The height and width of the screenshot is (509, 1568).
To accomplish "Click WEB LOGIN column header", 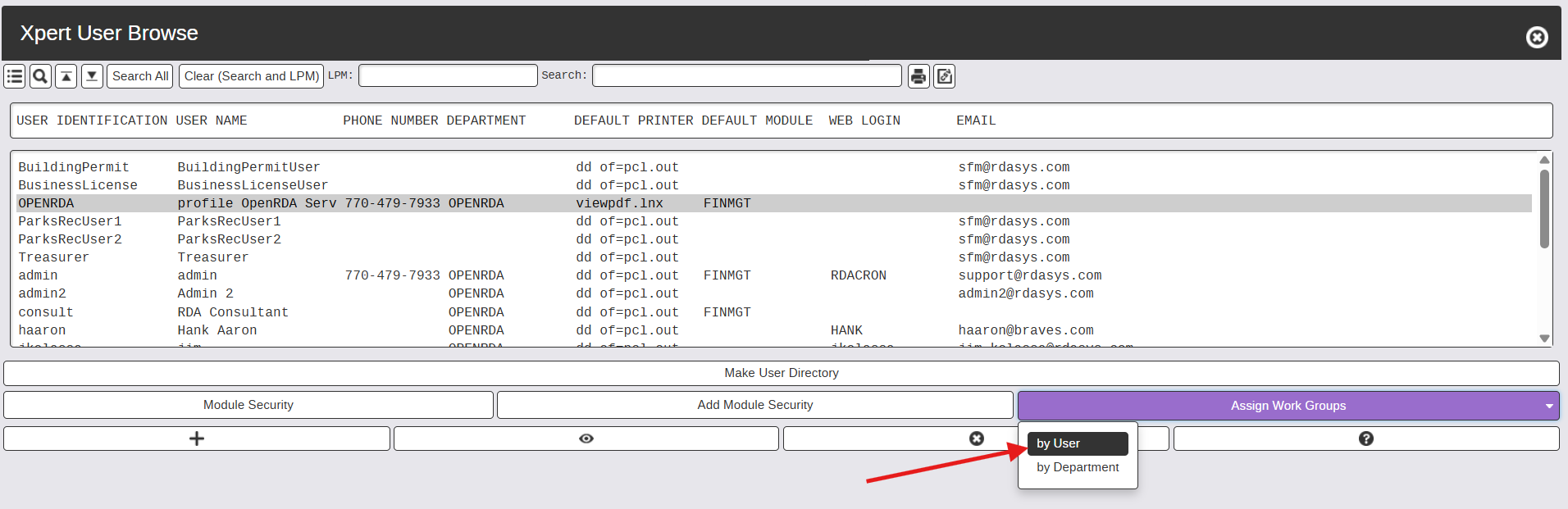I will (864, 120).
